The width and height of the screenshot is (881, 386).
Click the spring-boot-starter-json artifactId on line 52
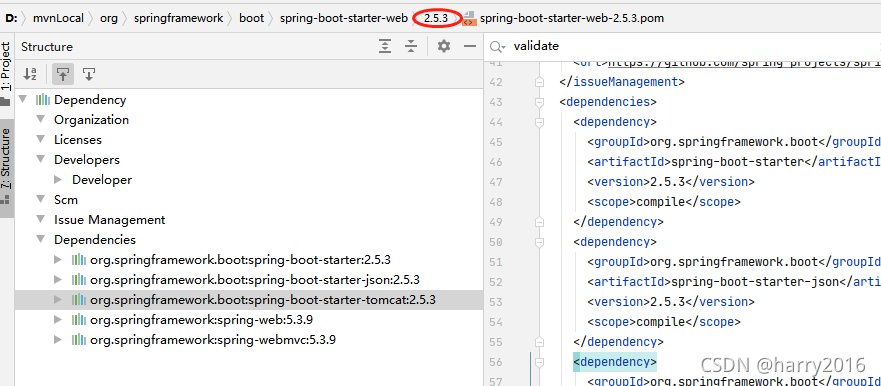pyautogui.click(x=756, y=282)
